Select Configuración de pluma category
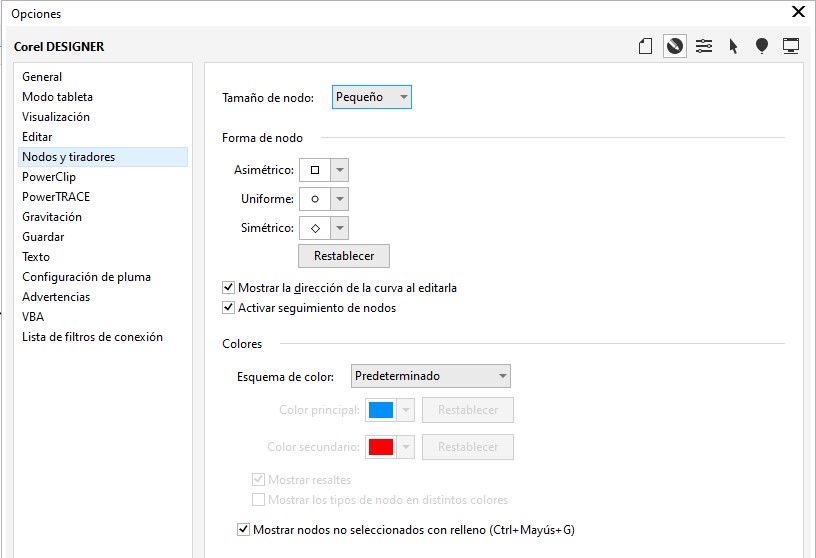This screenshot has width=816, height=558. 103,277
